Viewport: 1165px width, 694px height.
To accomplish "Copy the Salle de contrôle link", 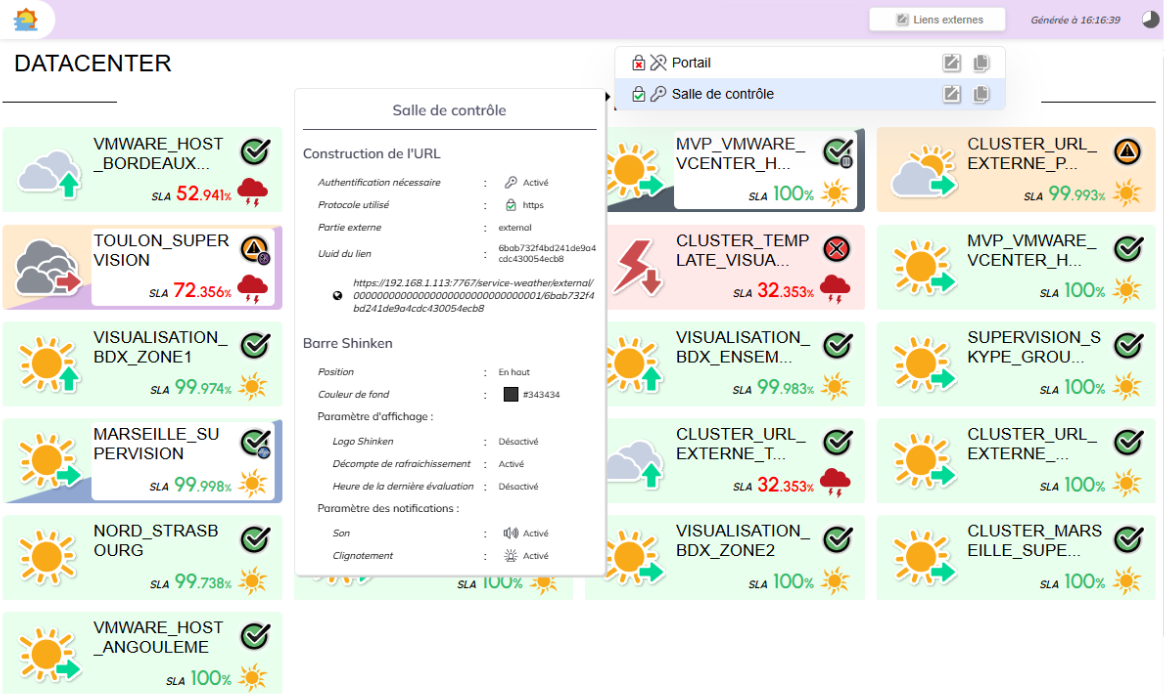I will point(982,94).
